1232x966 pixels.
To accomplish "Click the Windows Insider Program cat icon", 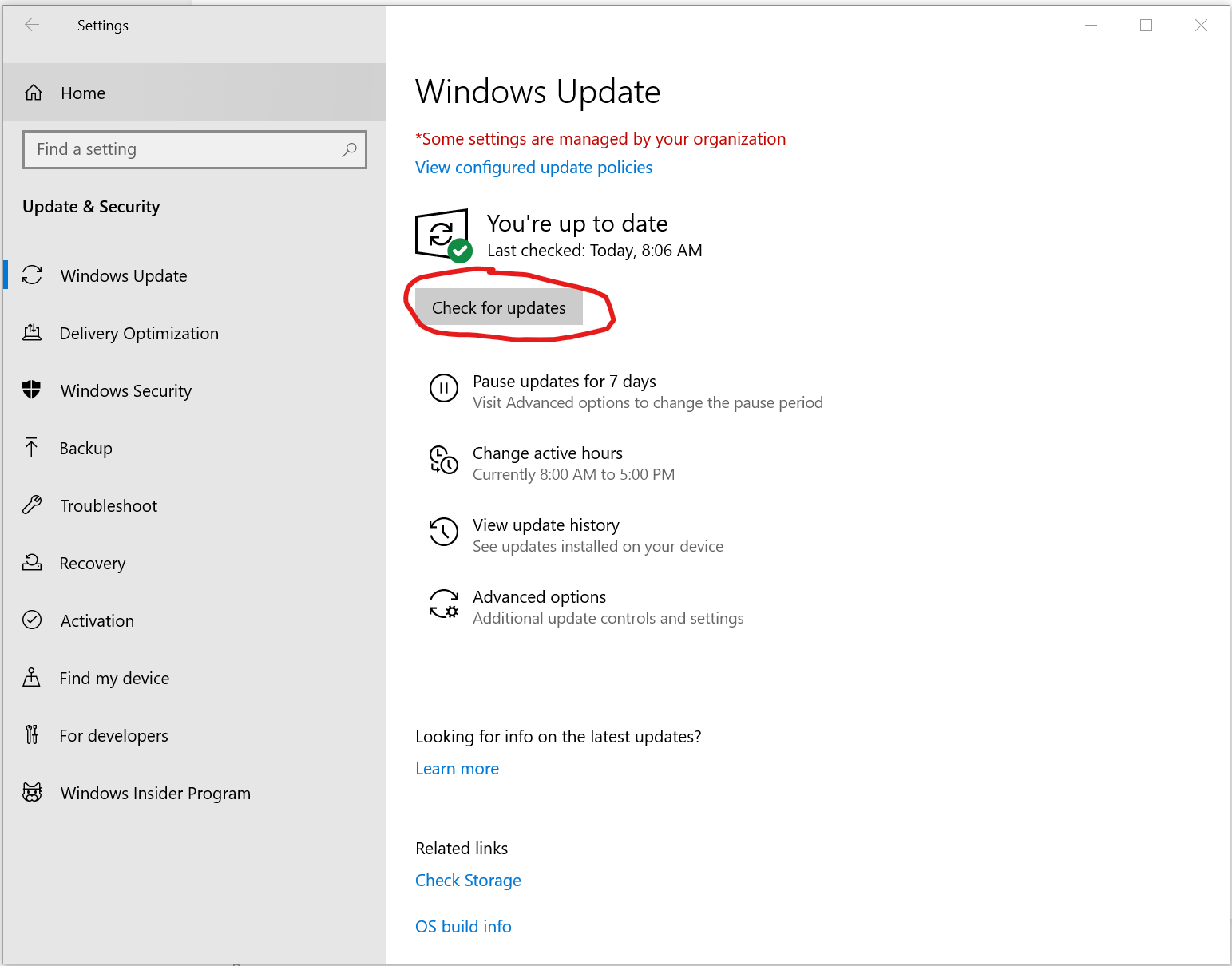I will click(32, 793).
